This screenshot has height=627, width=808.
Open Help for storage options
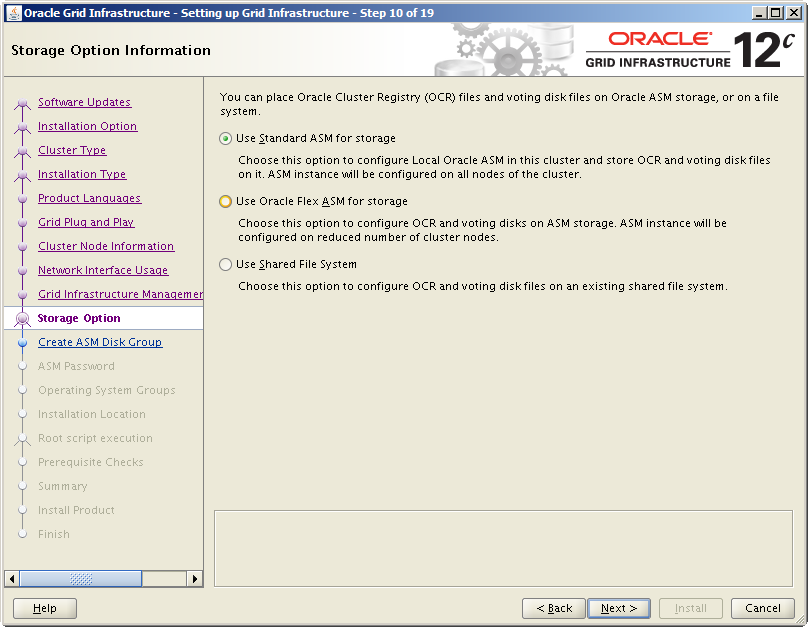(45, 608)
